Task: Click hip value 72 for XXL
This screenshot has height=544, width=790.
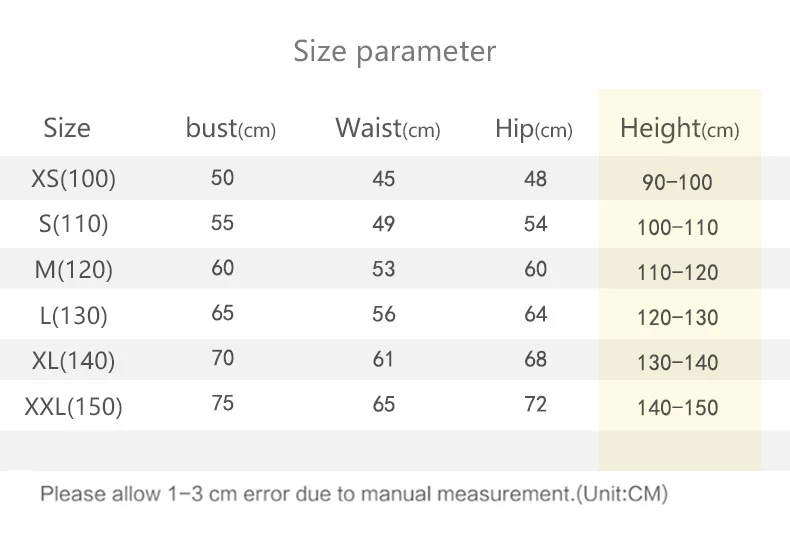Action: [x=535, y=404]
